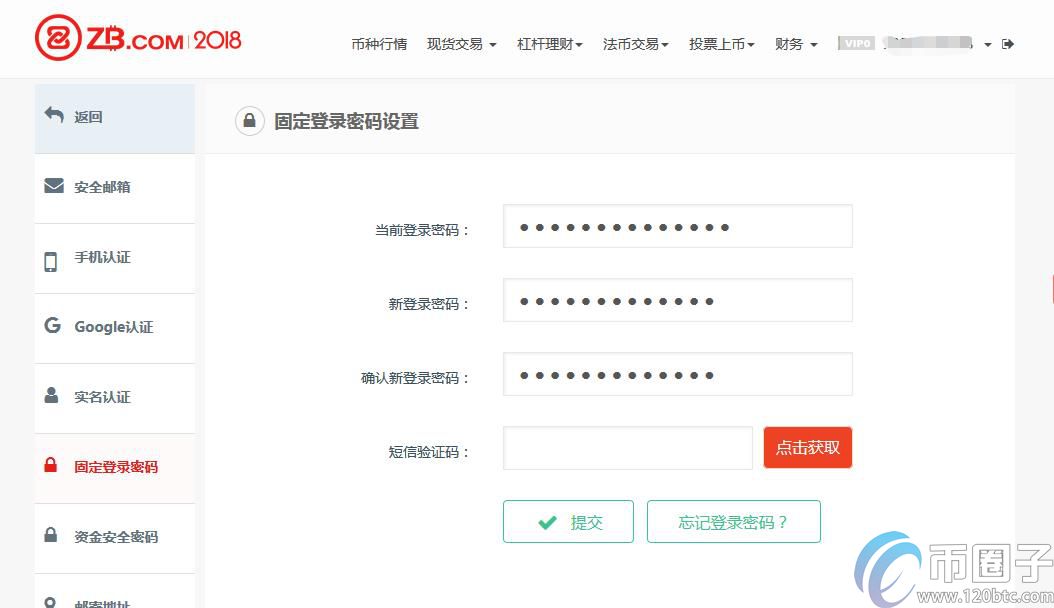Open the 投票上市 dropdown menu
This screenshot has width=1054, height=608.
coord(721,44)
